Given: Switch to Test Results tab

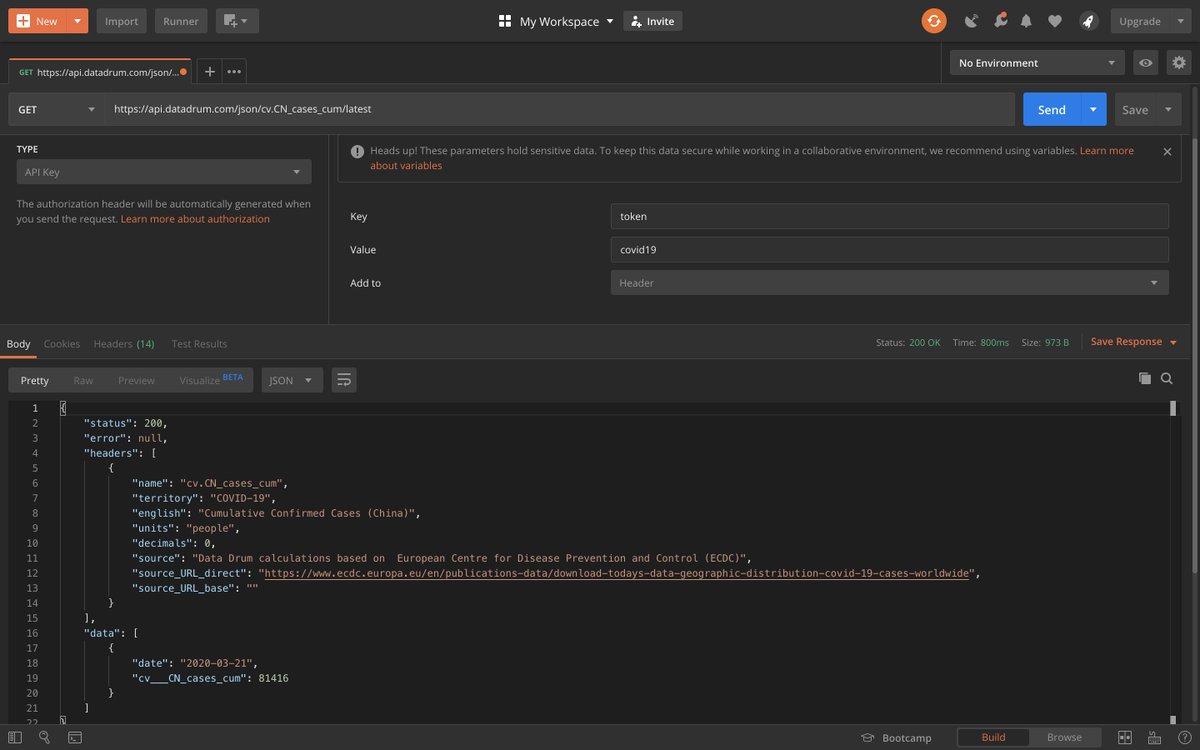Looking at the screenshot, I should 199,344.
